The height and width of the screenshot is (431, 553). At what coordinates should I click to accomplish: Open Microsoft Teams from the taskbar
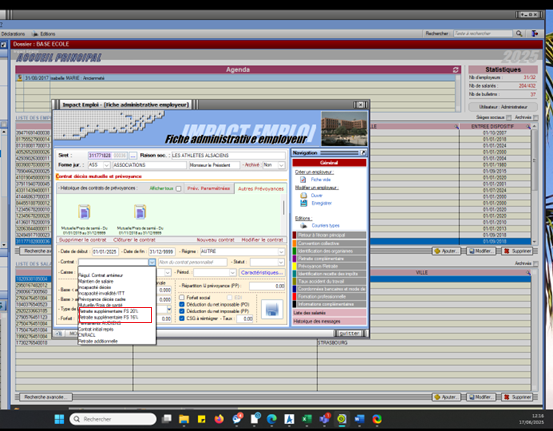[324, 419]
